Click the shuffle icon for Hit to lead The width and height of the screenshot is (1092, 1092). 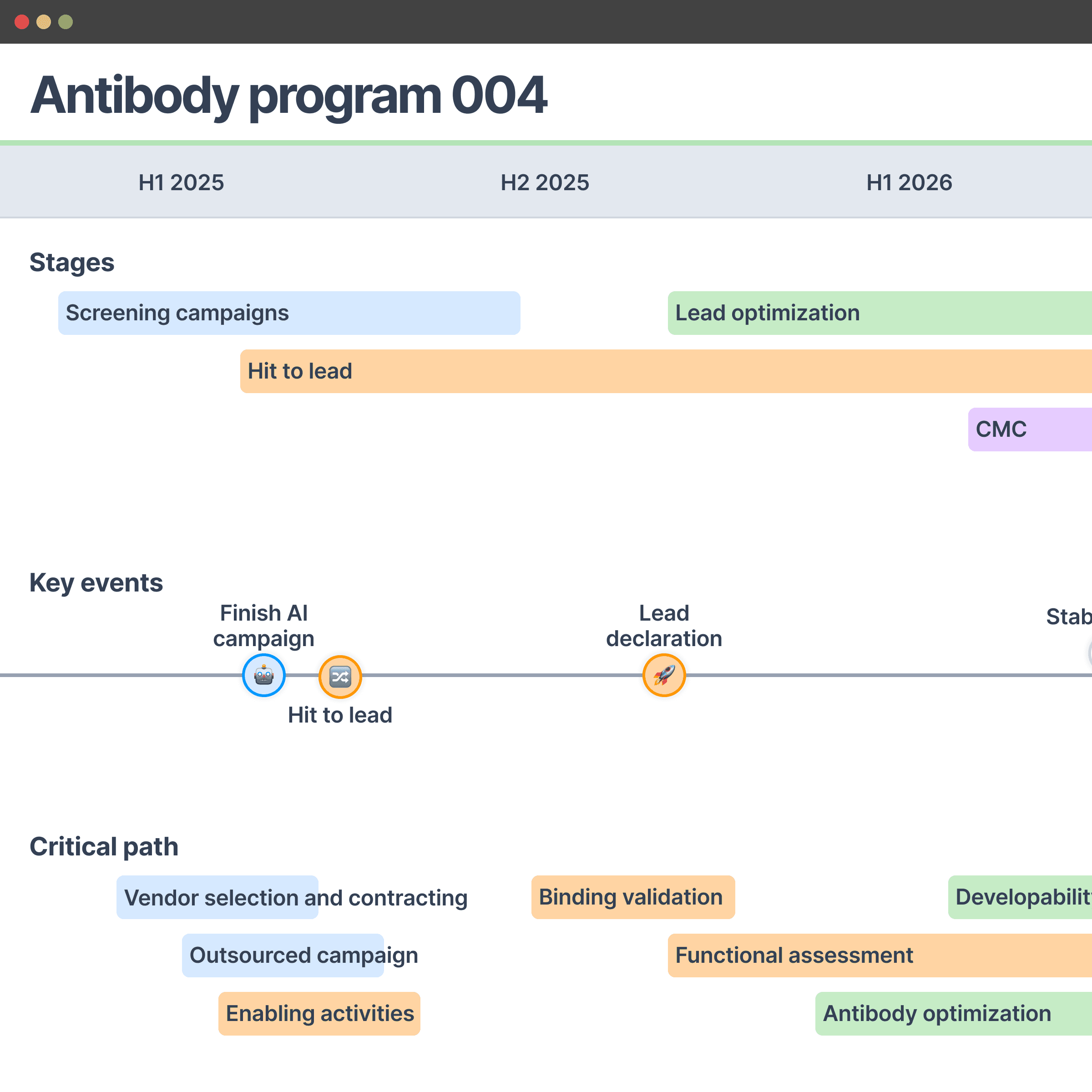(340, 676)
